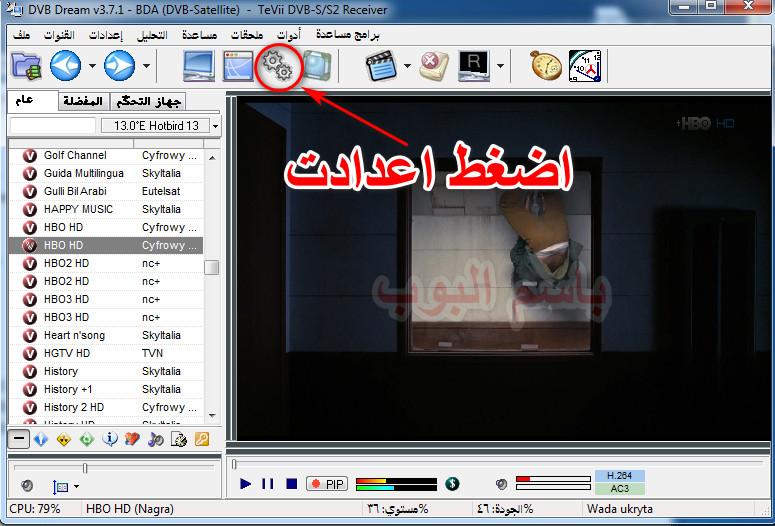Click the glass cube toolbar icon
This screenshot has width=775, height=526.
click(317, 66)
